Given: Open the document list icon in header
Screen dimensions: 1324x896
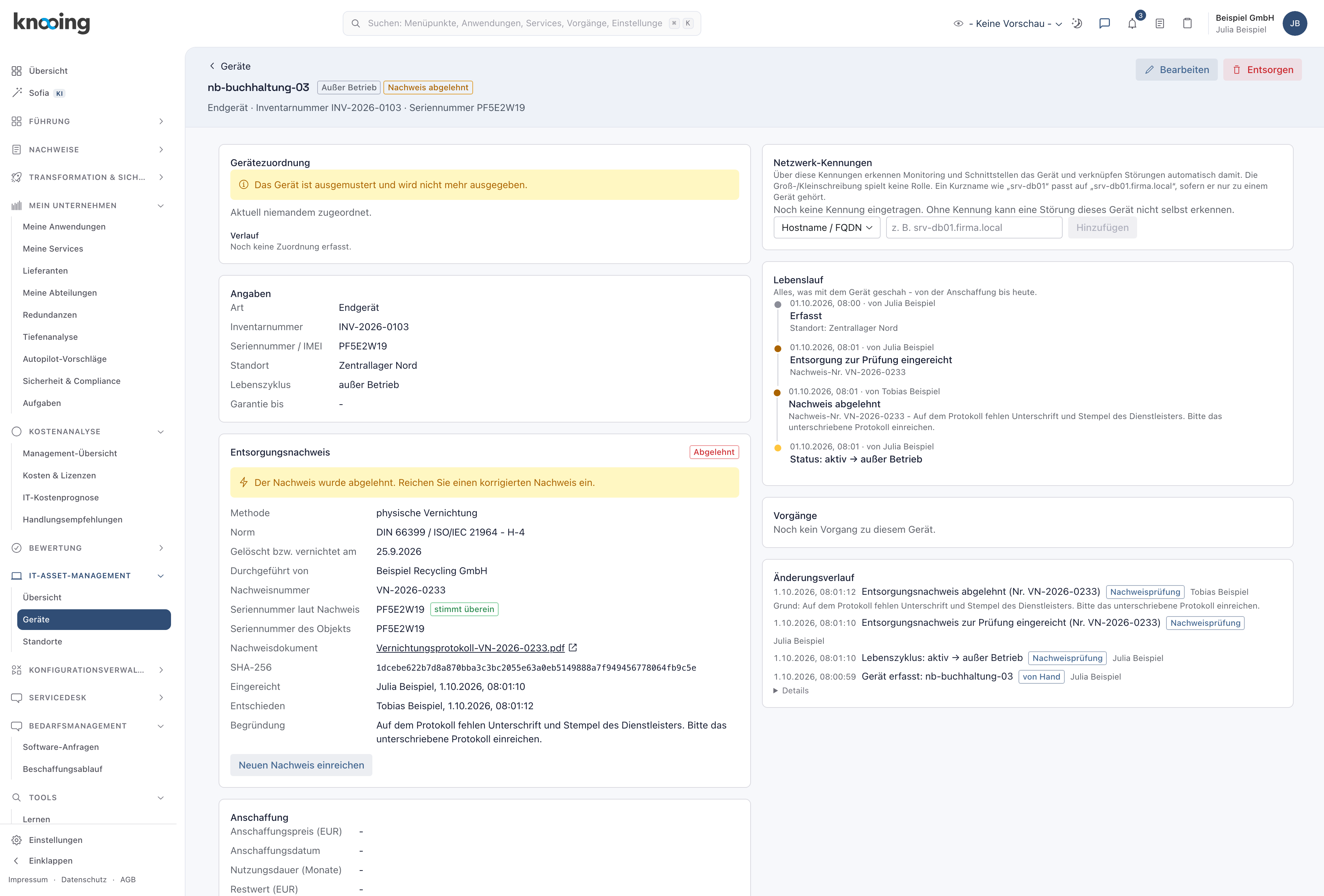Looking at the screenshot, I should tap(1159, 23).
